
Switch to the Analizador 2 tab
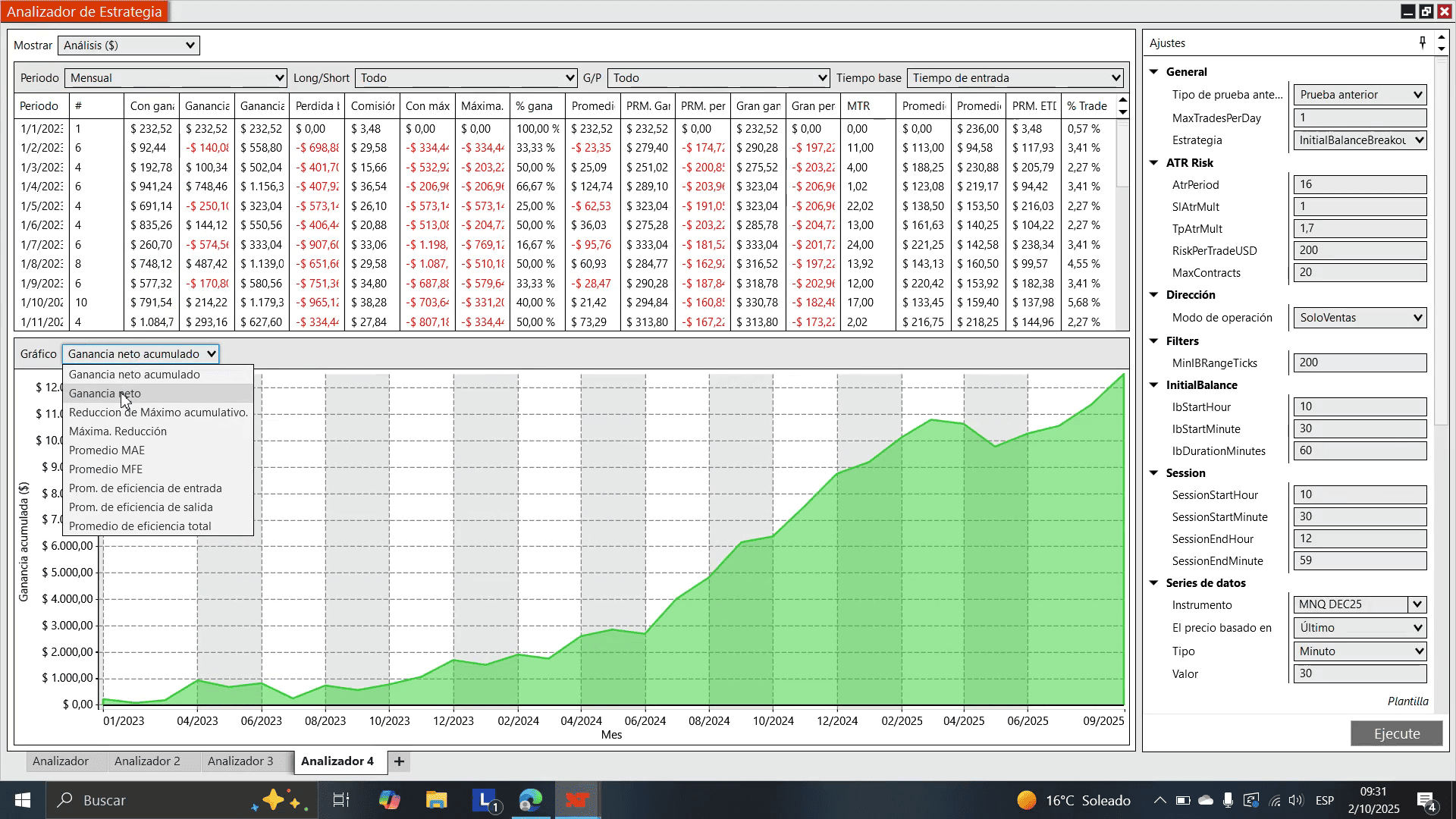[147, 761]
